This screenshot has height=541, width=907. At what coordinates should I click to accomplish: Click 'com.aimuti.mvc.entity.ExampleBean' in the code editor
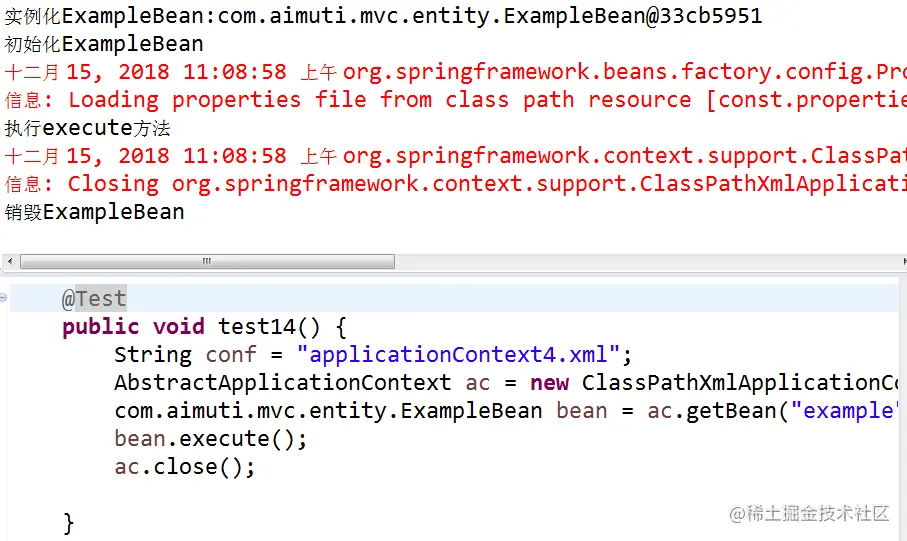click(x=328, y=411)
